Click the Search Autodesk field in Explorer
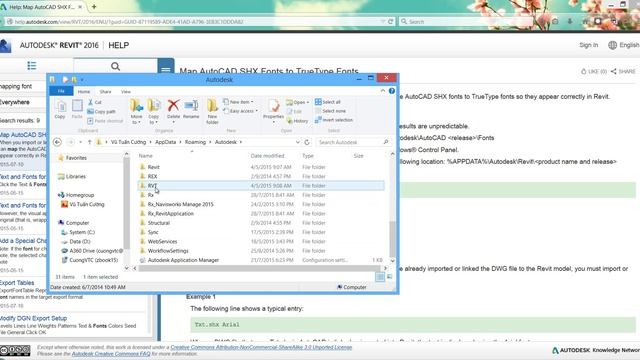 (x=353, y=142)
